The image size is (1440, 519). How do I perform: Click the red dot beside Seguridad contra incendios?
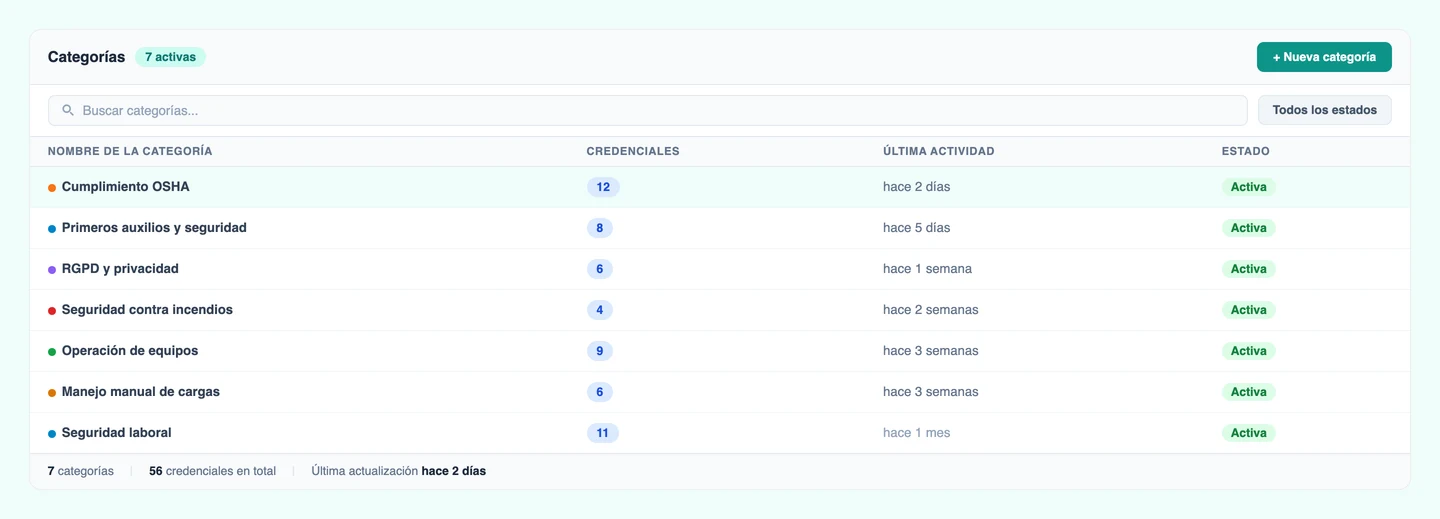point(52,311)
